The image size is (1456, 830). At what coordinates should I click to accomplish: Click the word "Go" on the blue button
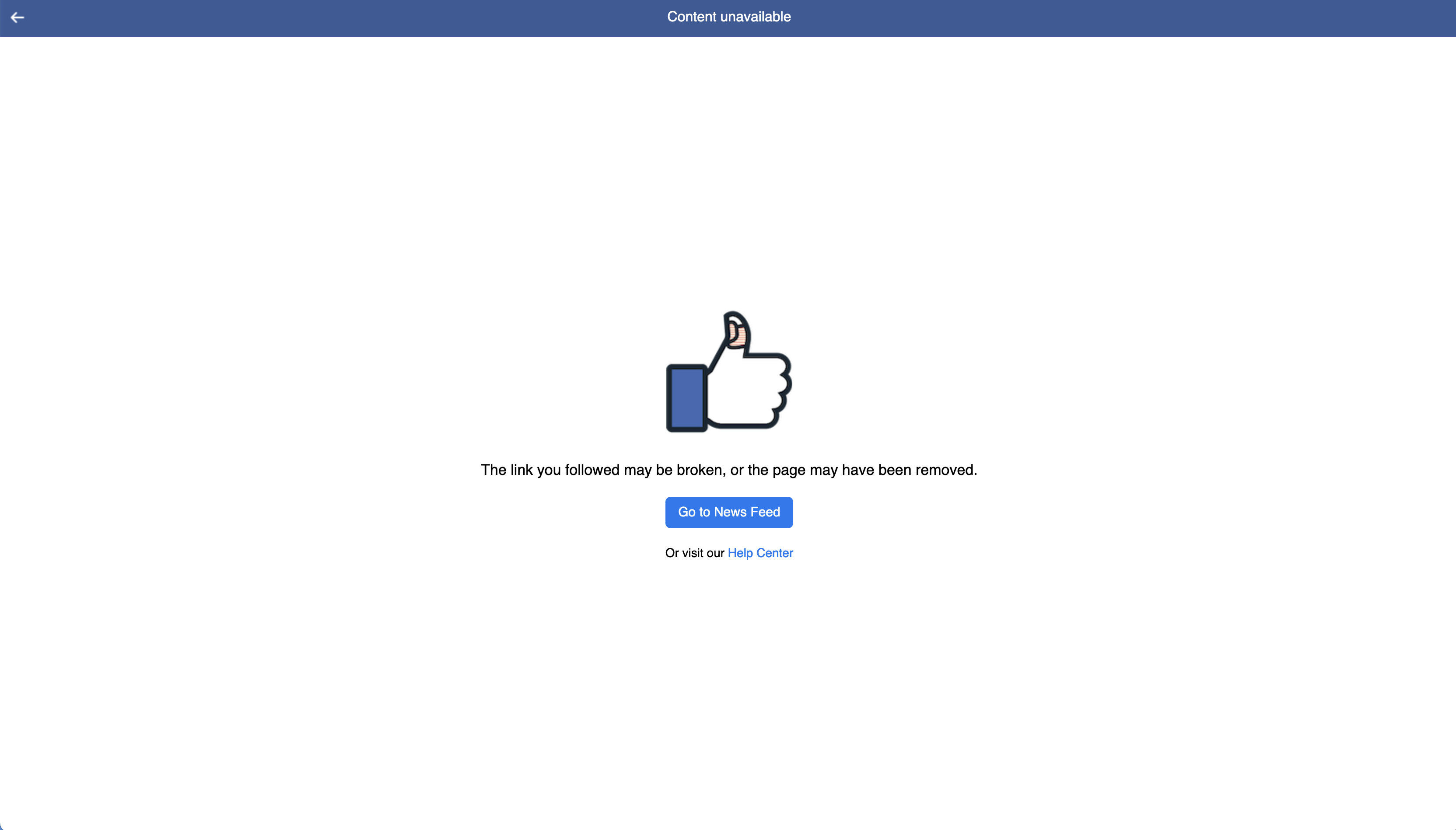[x=686, y=512]
